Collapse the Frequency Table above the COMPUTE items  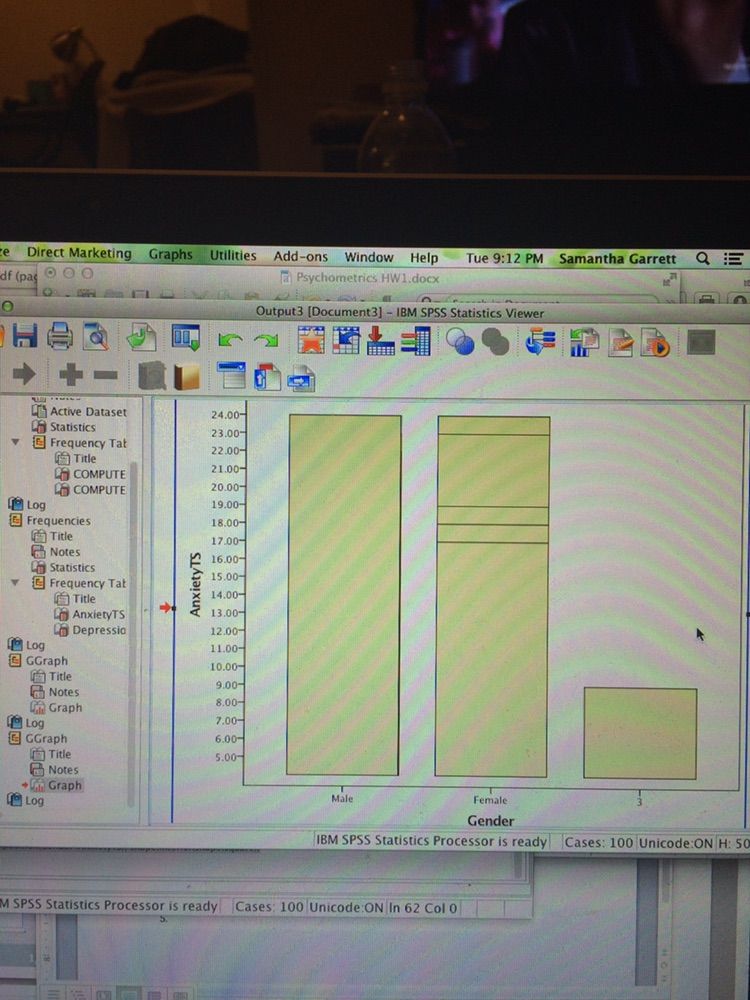(16, 442)
